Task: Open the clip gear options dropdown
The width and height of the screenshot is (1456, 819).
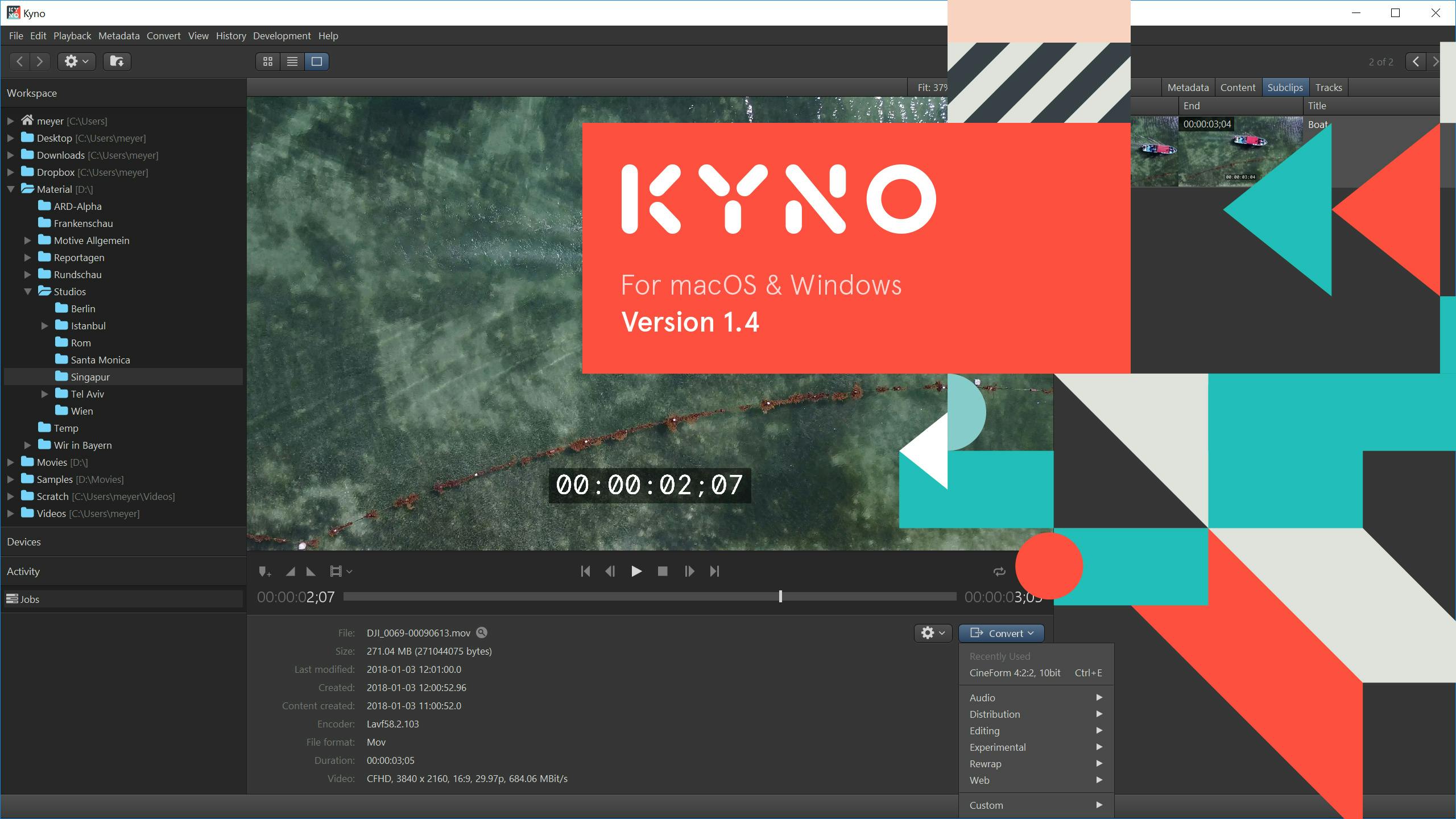Action: [x=933, y=633]
